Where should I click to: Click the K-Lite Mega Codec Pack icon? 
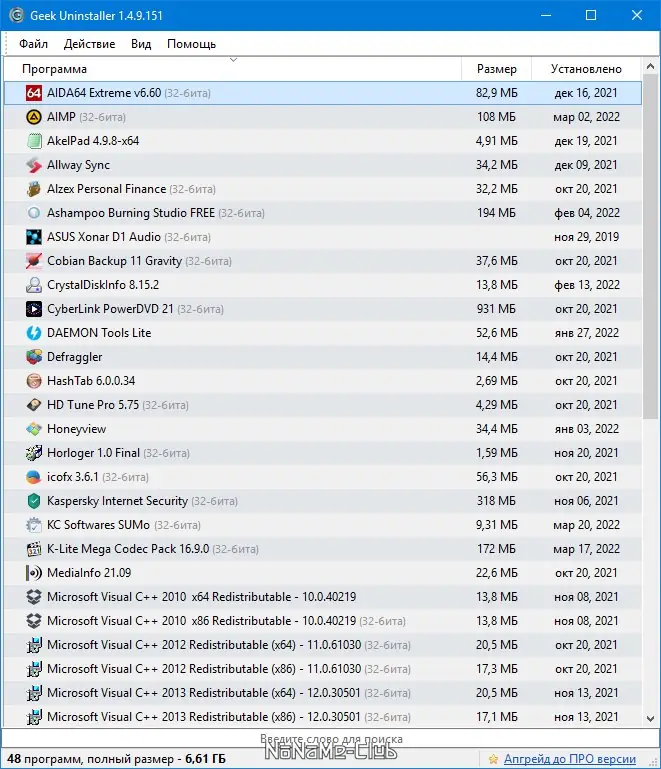click(x=34, y=549)
